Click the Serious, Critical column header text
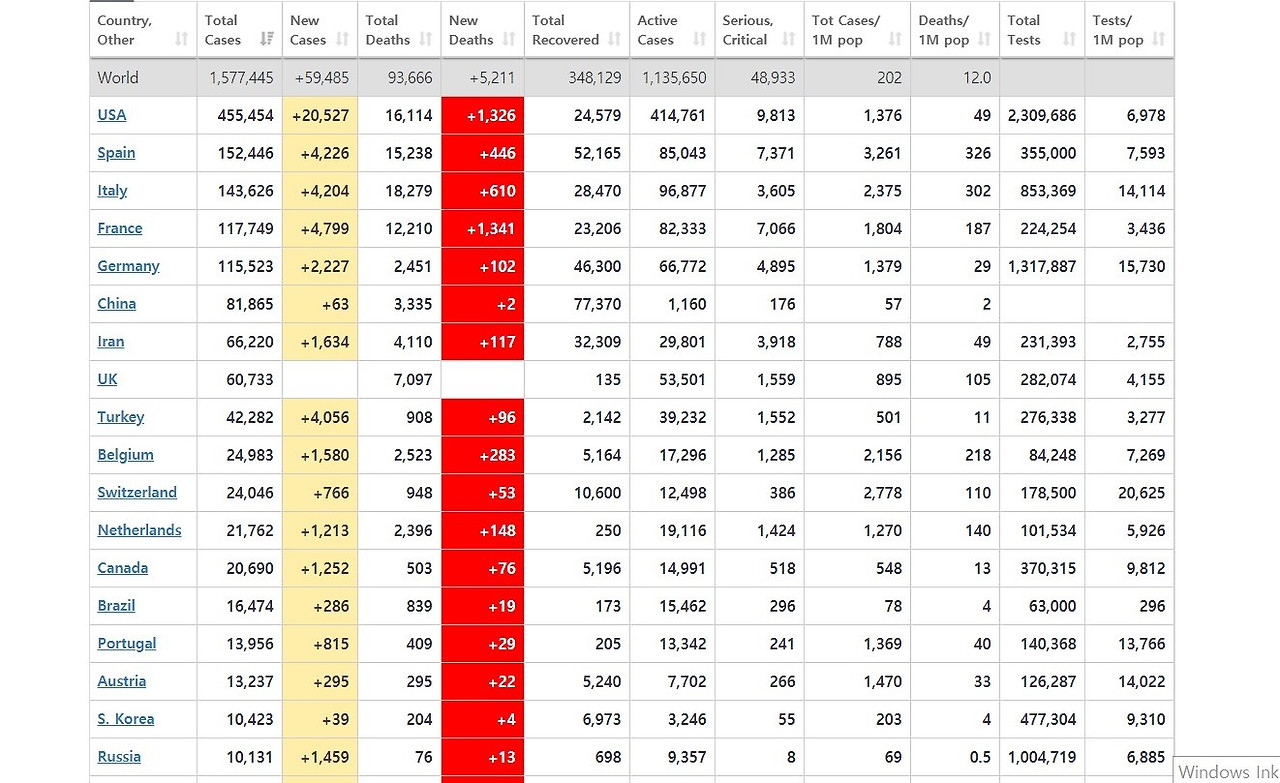1280x783 pixels. pos(747,30)
